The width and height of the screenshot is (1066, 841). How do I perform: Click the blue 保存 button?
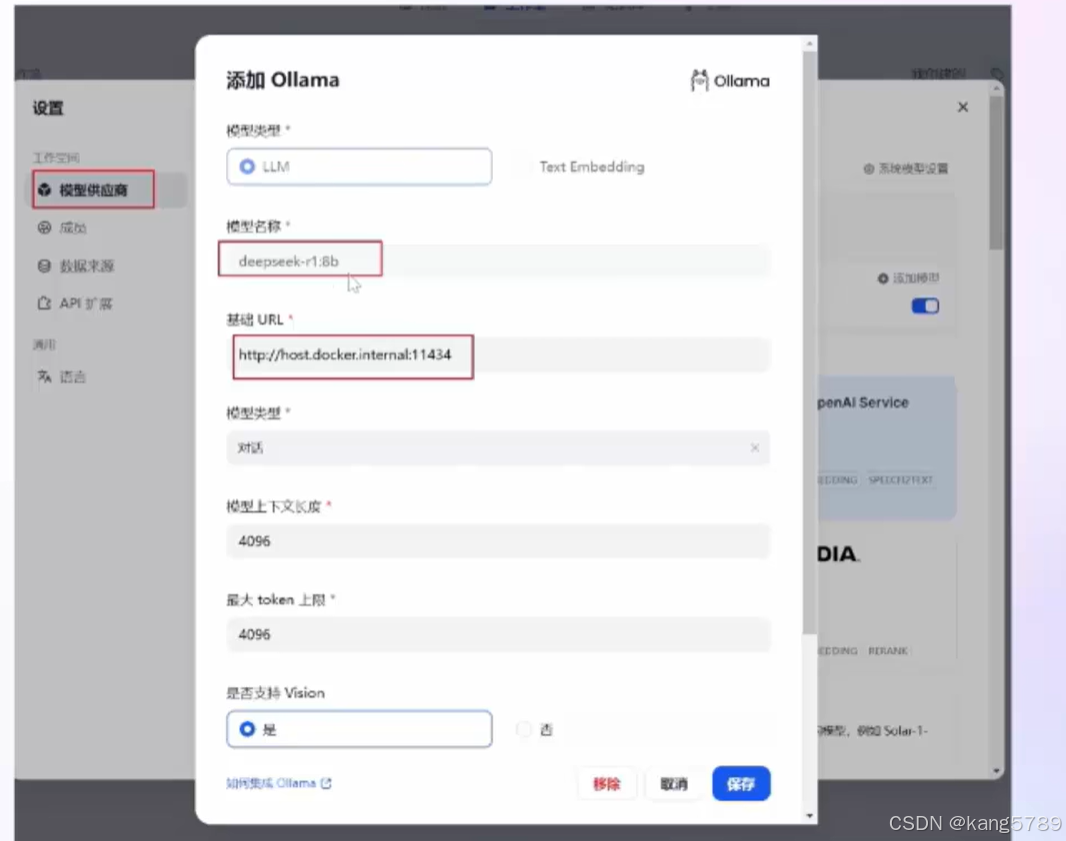[x=741, y=784]
